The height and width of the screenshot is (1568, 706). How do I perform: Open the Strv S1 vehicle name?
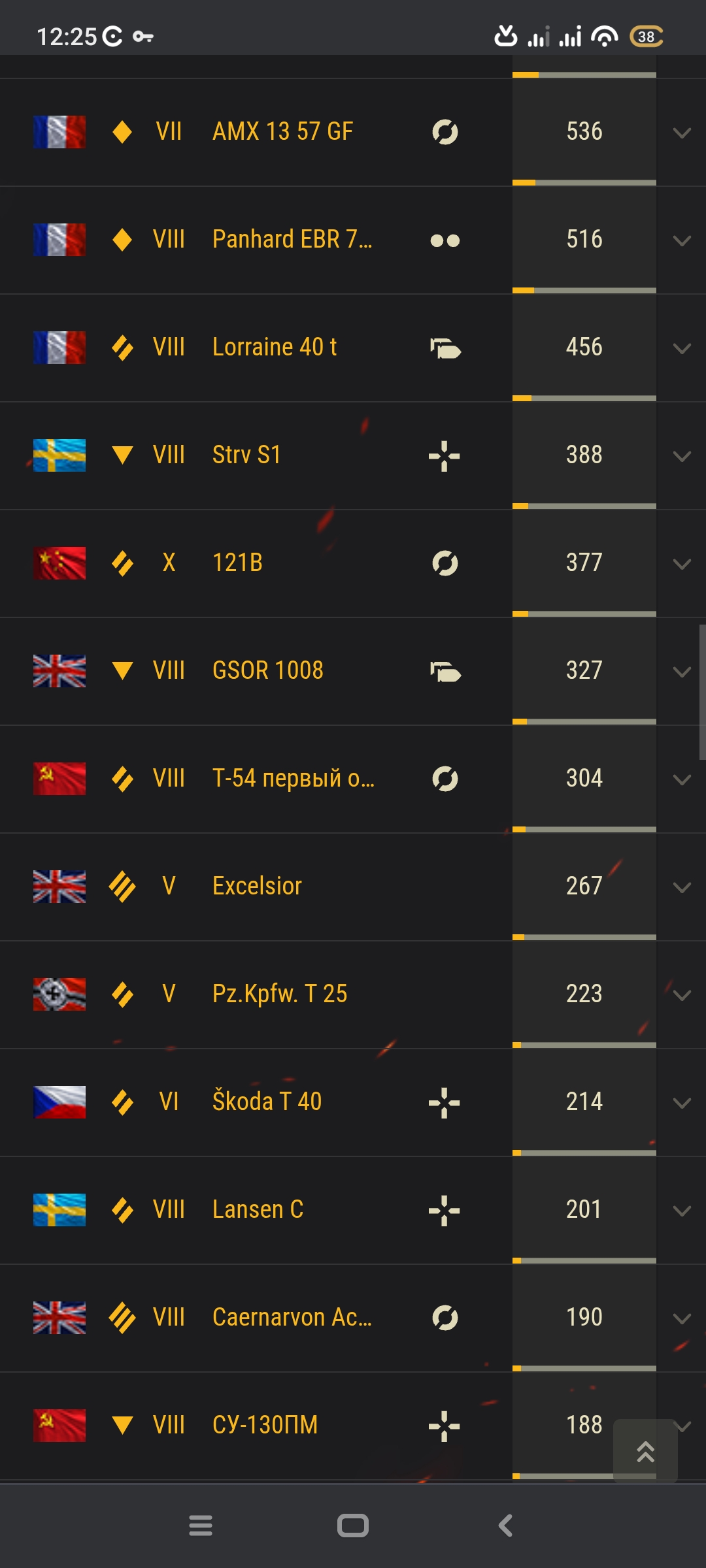[x=246, y=455]
